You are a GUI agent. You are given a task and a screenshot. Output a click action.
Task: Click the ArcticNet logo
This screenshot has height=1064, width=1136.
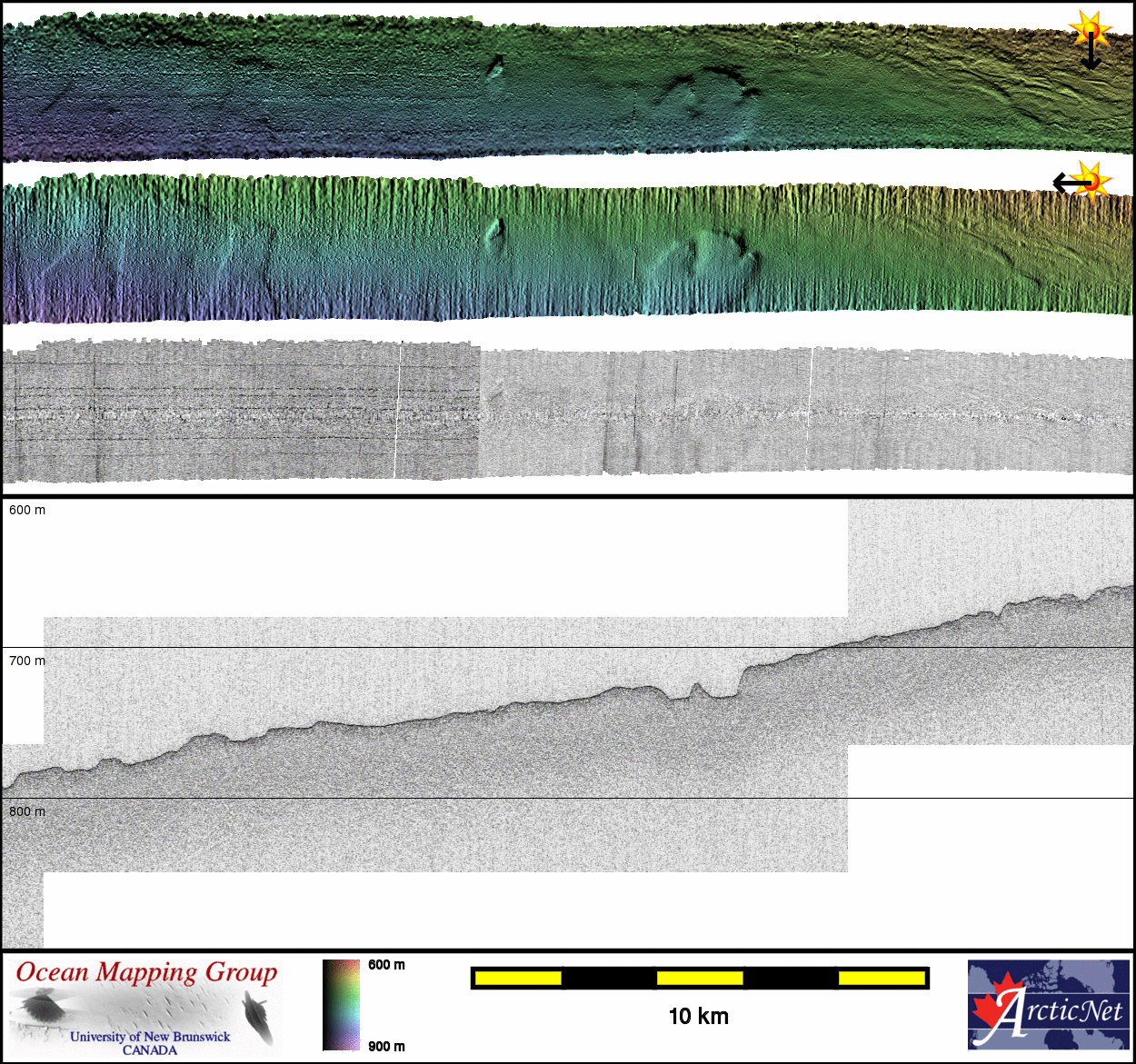coord(1048,1005)
